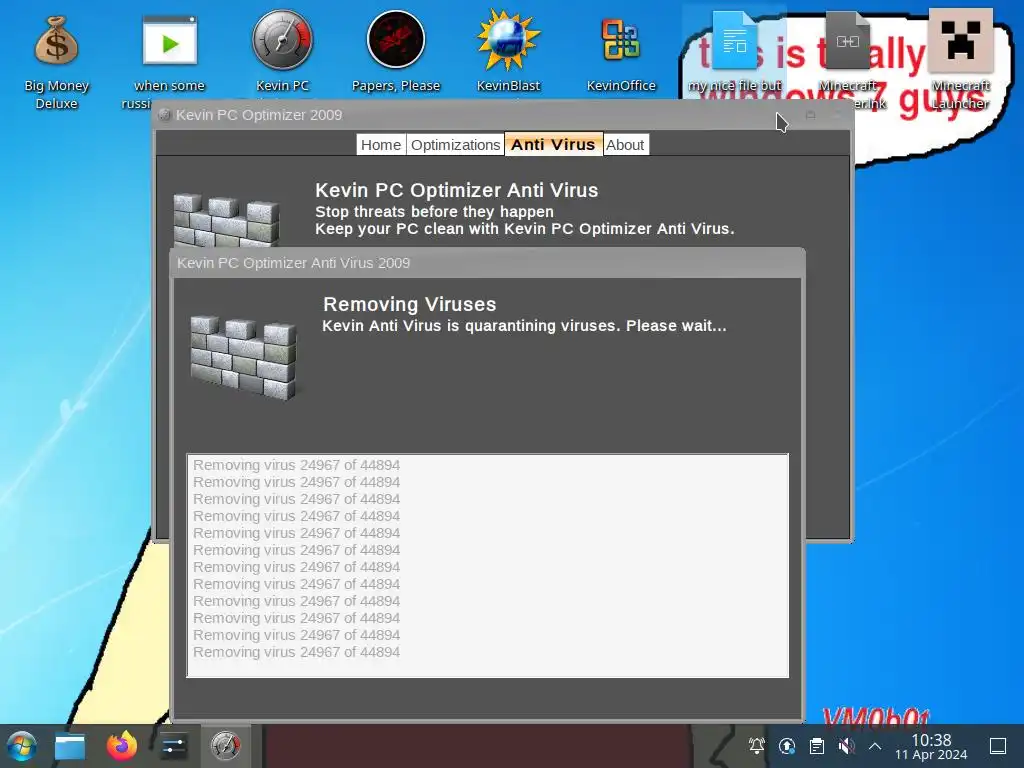Launch KevinBlast desktop icon
The width and height of the screenshot is (1024, 768).
508,52
